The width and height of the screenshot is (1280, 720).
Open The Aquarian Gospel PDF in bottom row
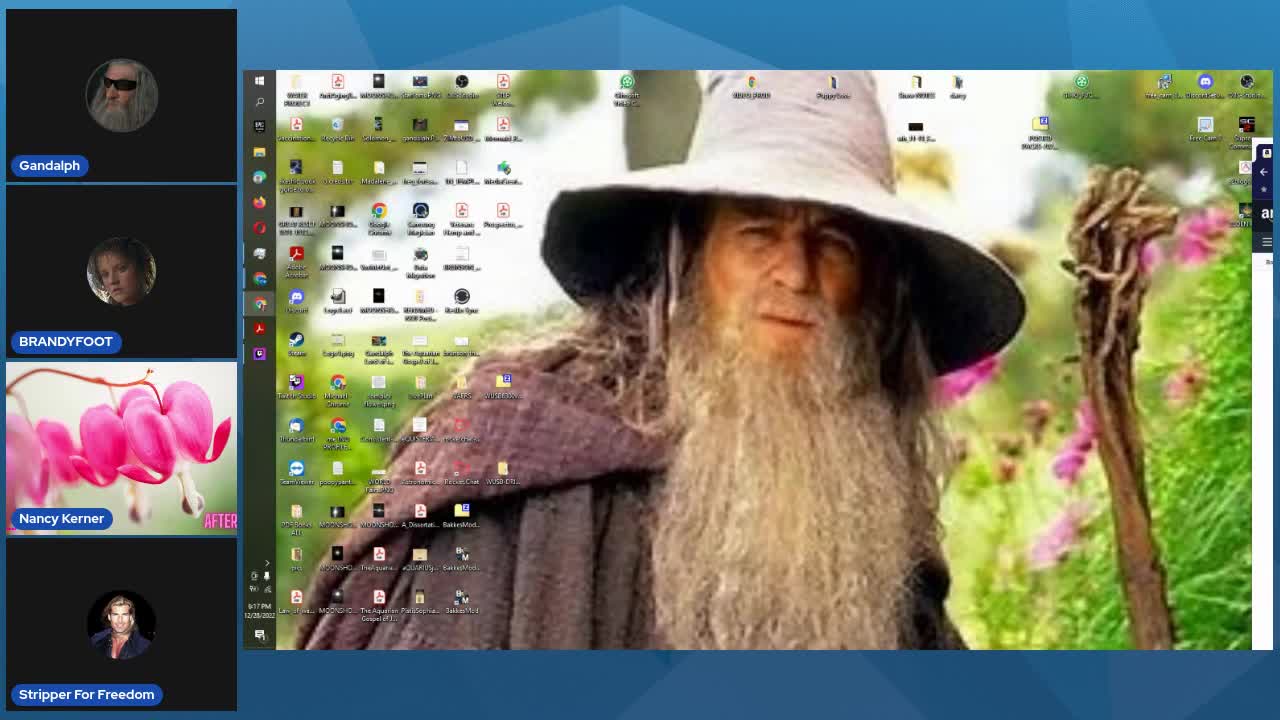coord(379,603)
